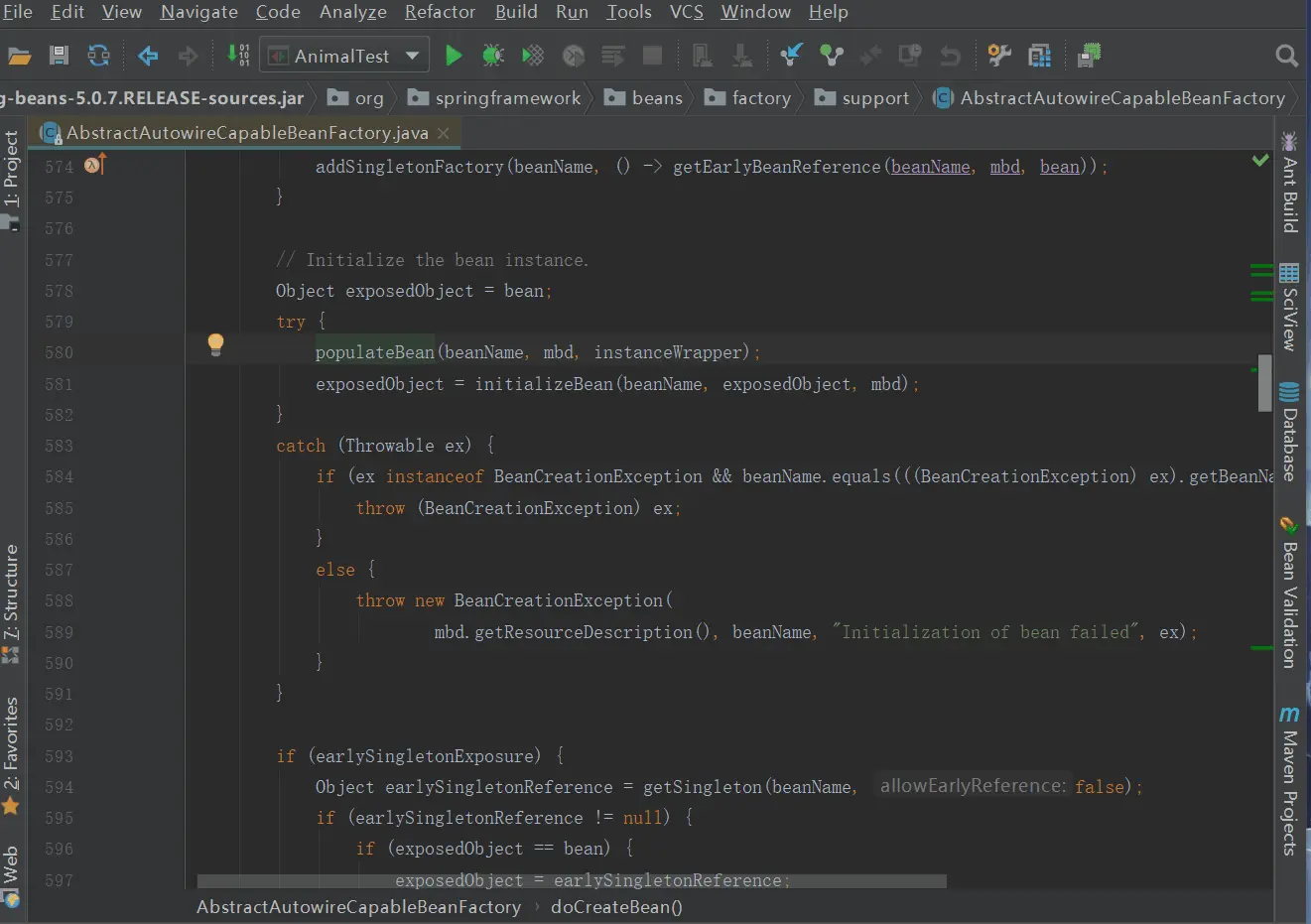Run AnimalTest with the green play button
This screenshot has width=1311, height=924.
[x=454, y=56]
